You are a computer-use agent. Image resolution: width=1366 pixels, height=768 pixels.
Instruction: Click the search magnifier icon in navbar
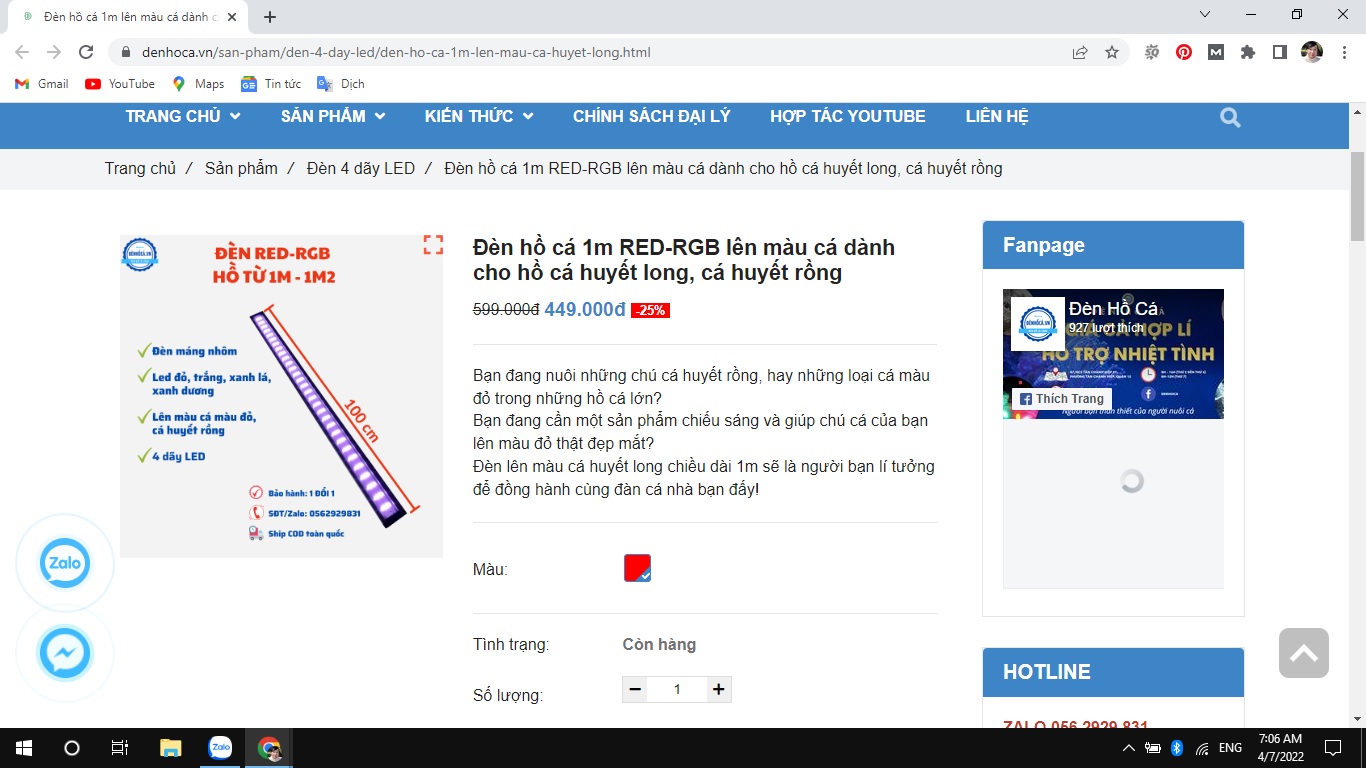pyautogui.click(x=1230, y=118)
